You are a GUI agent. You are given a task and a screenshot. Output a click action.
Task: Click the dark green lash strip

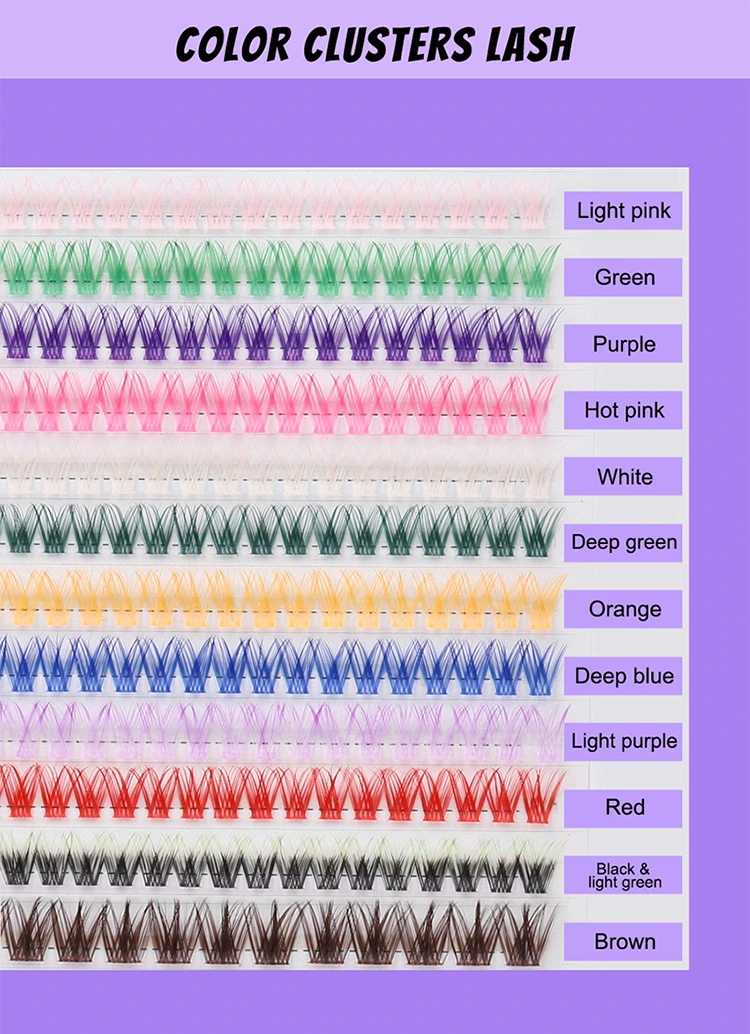pos(280,530)
